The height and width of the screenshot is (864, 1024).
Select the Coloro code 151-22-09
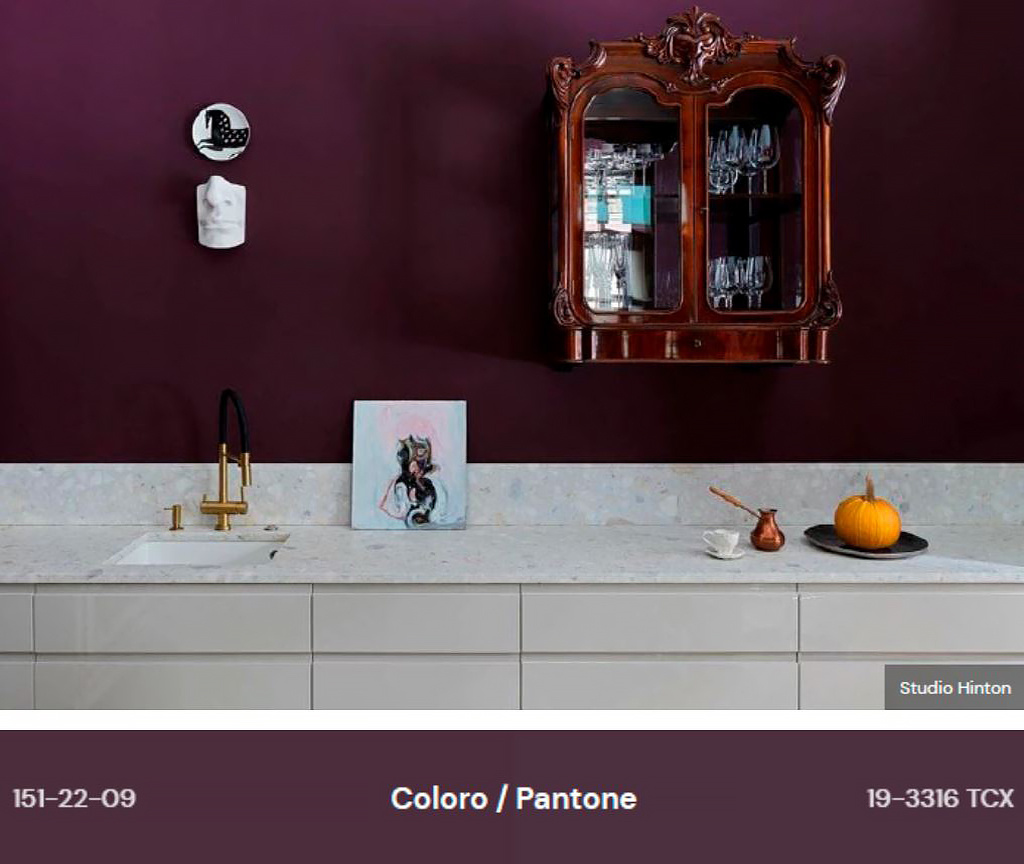click(74, 798)
